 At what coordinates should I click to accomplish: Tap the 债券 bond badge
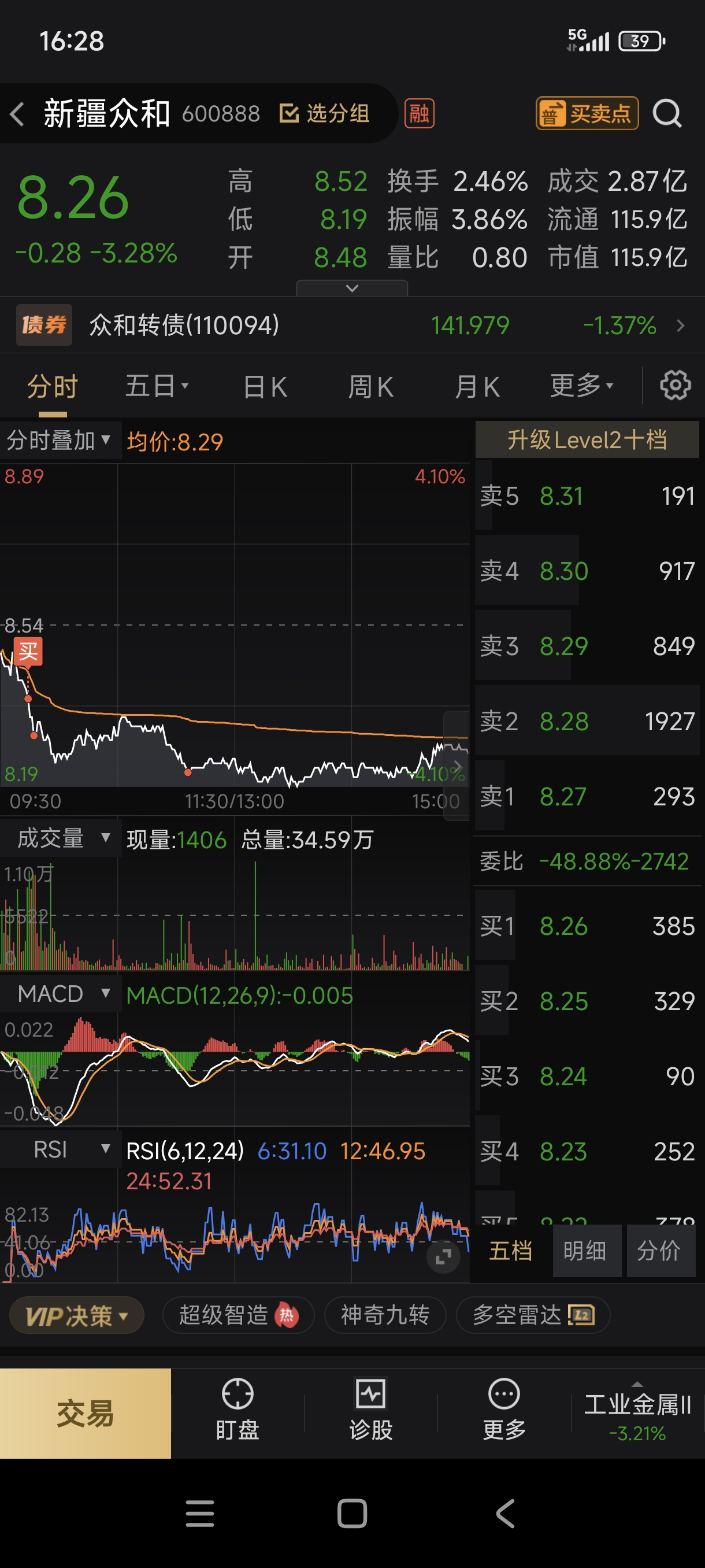pos(44,325)
